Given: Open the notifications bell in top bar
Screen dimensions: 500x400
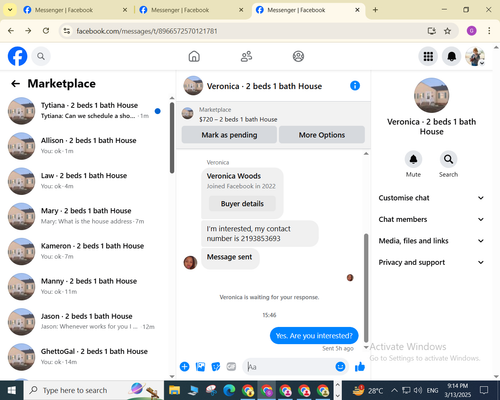Looking at the screenshot, I should tap(451, 56).
